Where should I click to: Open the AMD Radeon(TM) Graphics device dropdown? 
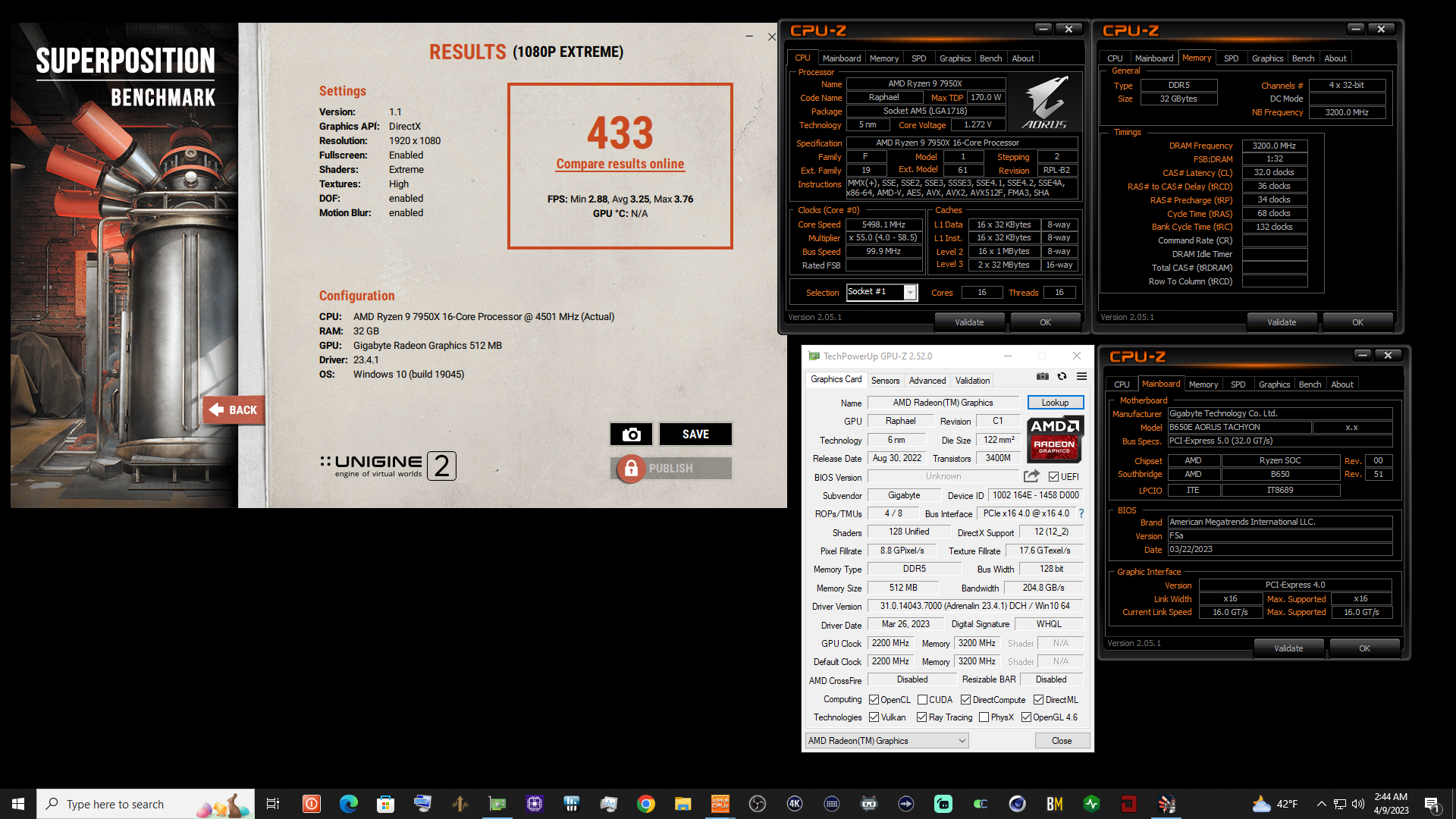(886, 740)
